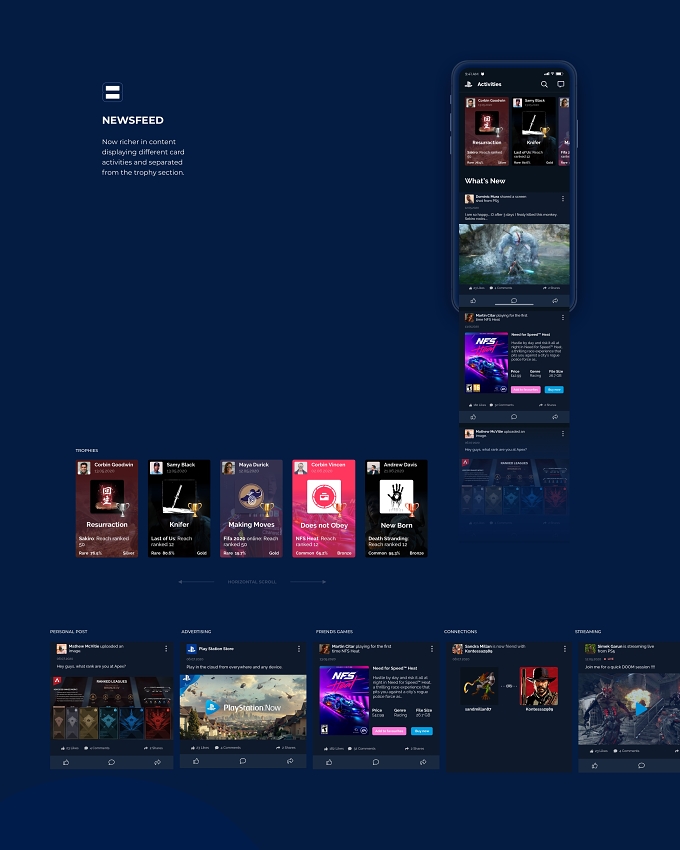Click the Newsfeed section icon
Screen dimensions: 680x850
(x=112, y=92)
